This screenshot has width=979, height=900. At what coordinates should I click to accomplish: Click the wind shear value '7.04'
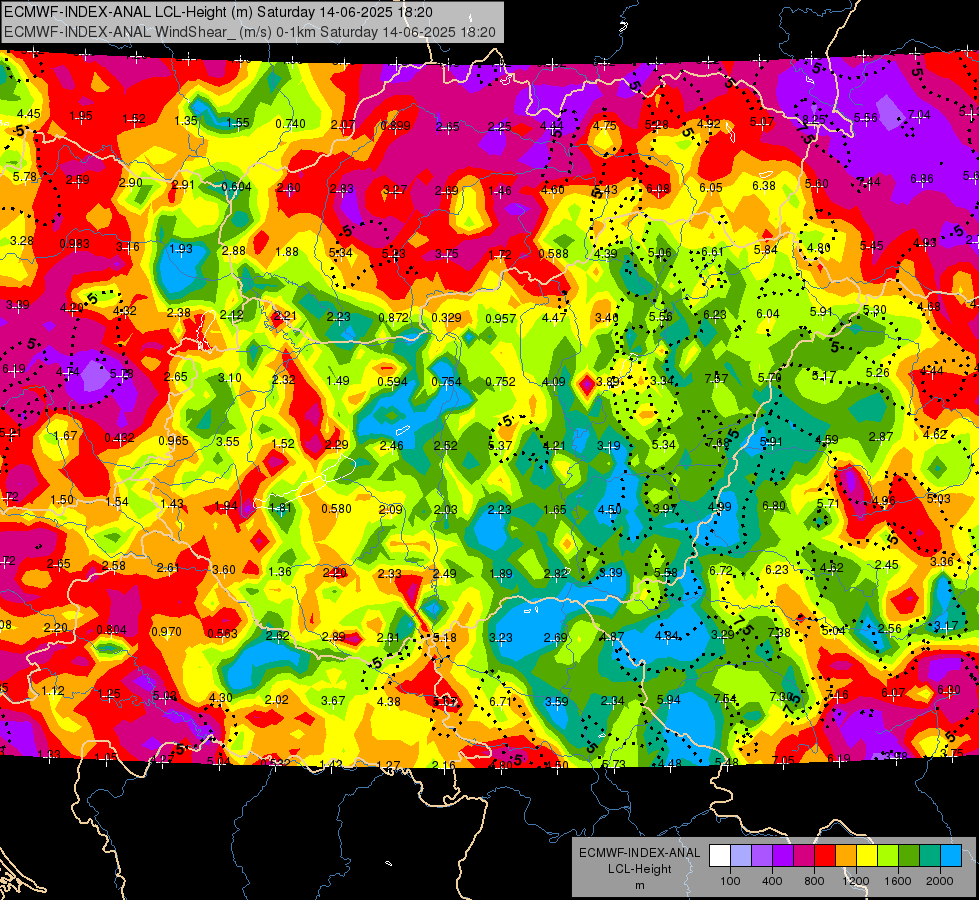point(918,114)
